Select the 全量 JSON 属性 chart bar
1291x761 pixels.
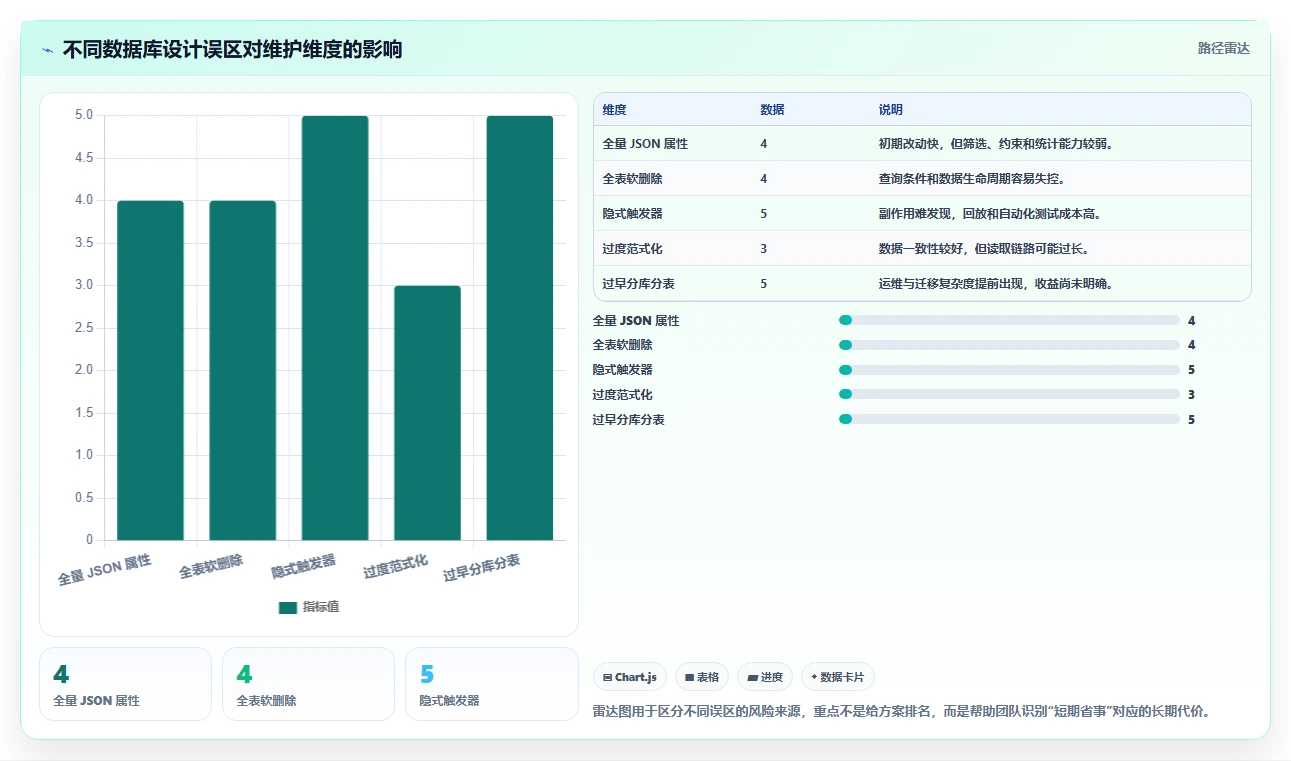pos(150,370)
